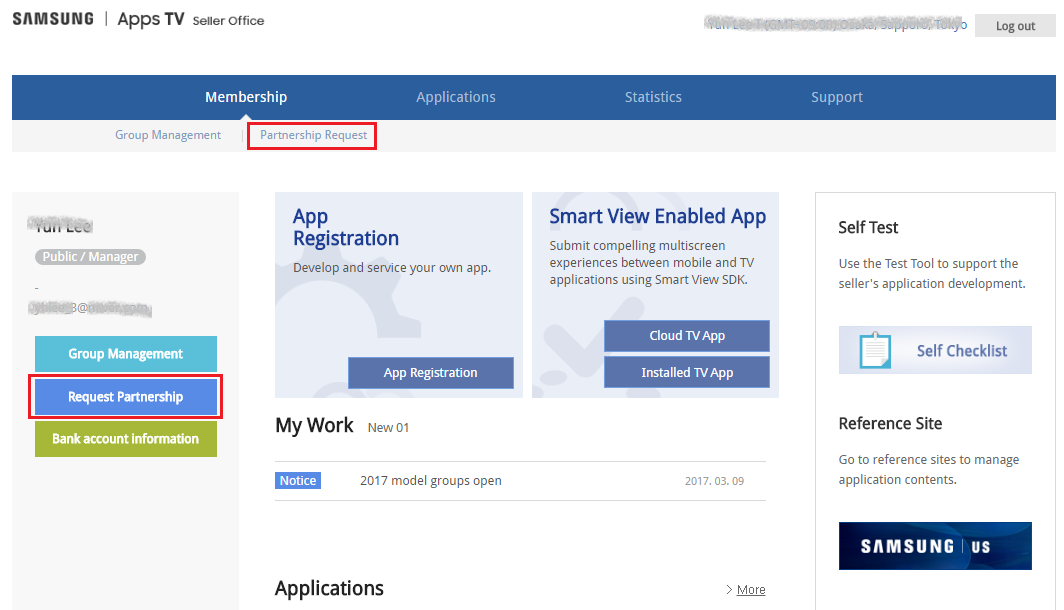
Task: Click the checklist document icon
Action: (x=875, y=350)
